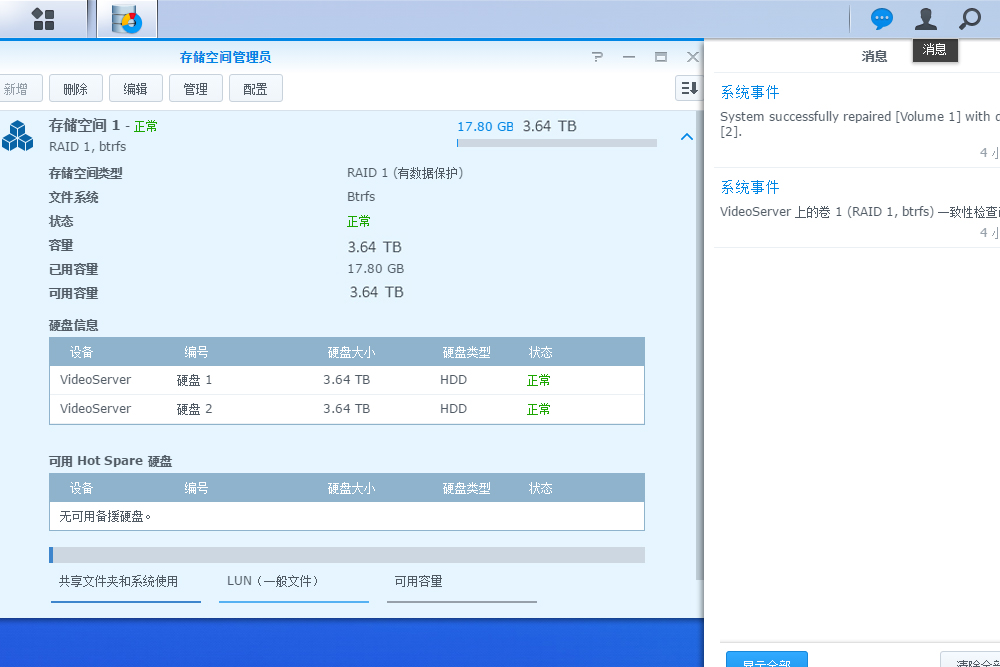The height and width of the screenshot is (667, 1000).
Task: Click the sort order icon in Storage Manager
Action: [x=688, y=88]
